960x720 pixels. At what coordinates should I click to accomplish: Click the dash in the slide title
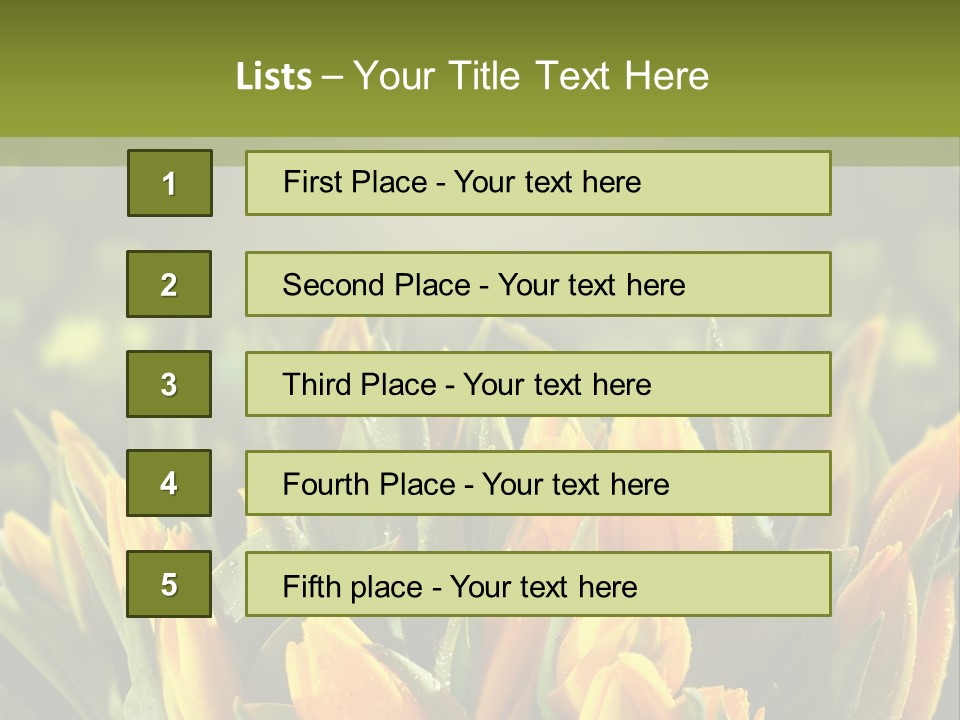tap(333, 76)
